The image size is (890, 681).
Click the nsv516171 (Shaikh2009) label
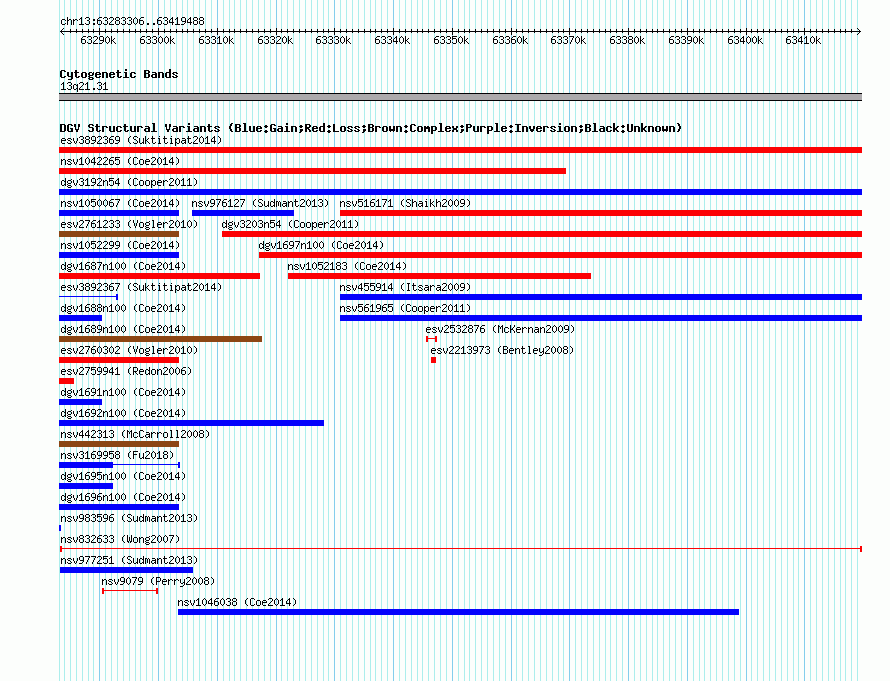click(x=405, y=203)
